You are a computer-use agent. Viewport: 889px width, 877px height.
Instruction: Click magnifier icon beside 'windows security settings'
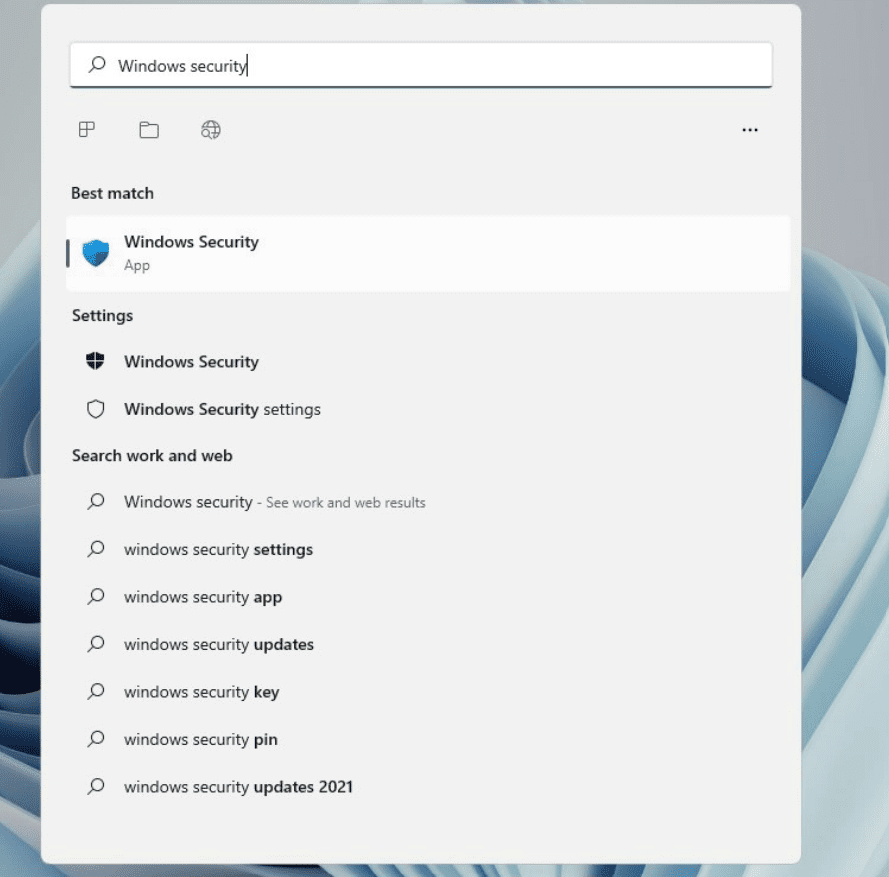tap(96, 549)
